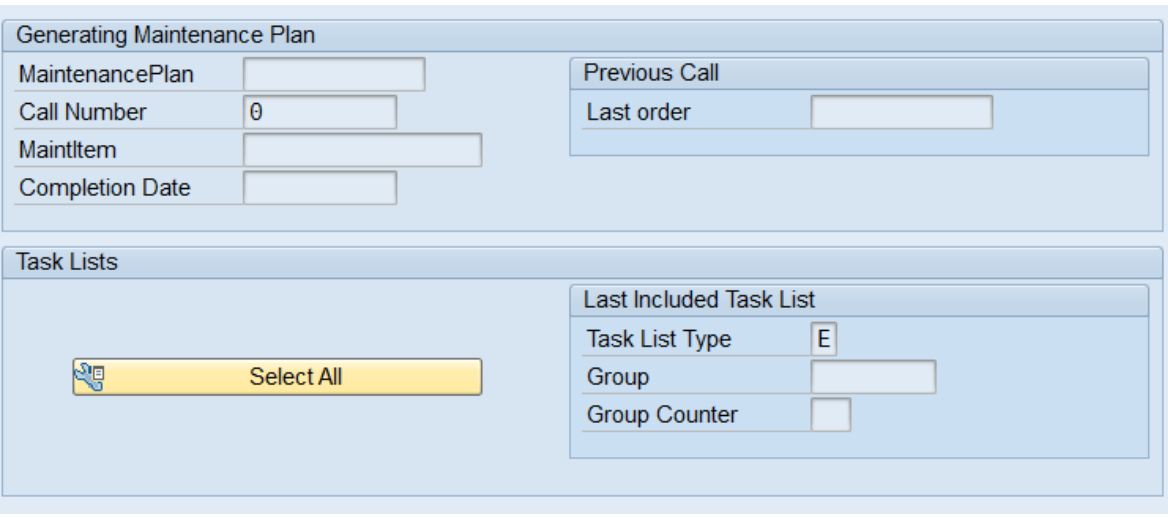Image resolution: width=1168 pixels, height=518 pixels.
Task: Click the Group Counter label text
Action: [662, 415]
